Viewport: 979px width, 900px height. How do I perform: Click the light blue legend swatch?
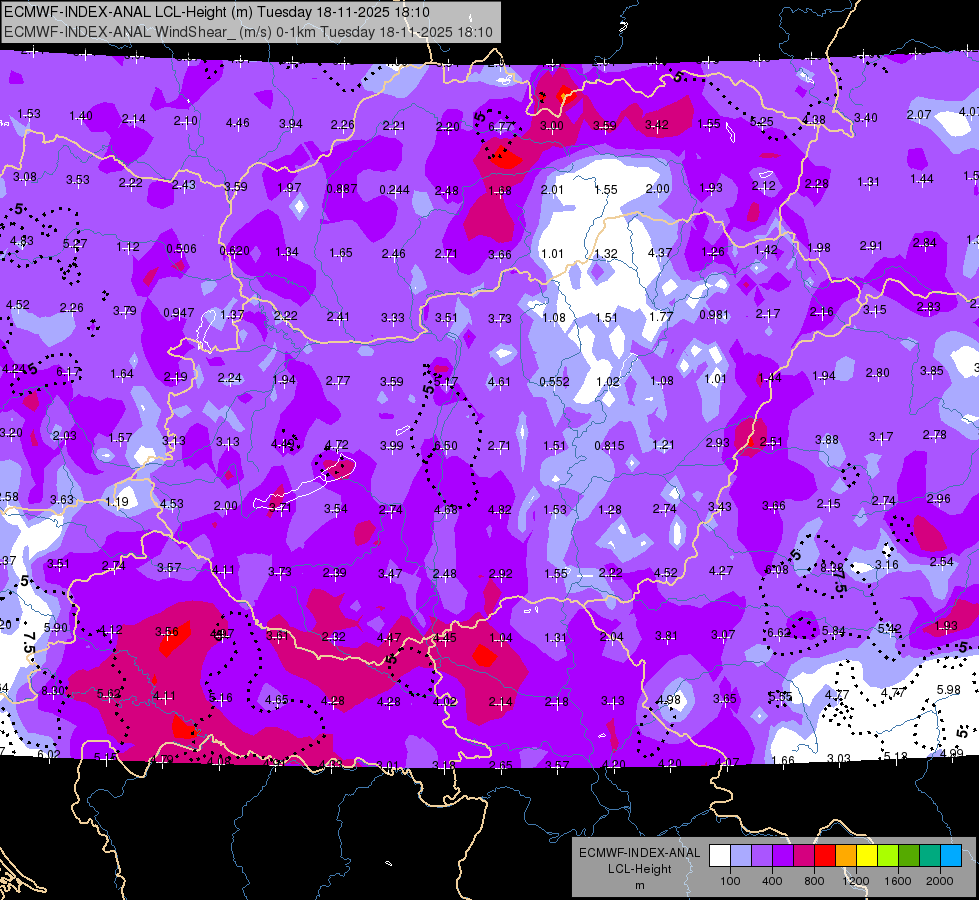pyautogui.click(x=741, y=856)
